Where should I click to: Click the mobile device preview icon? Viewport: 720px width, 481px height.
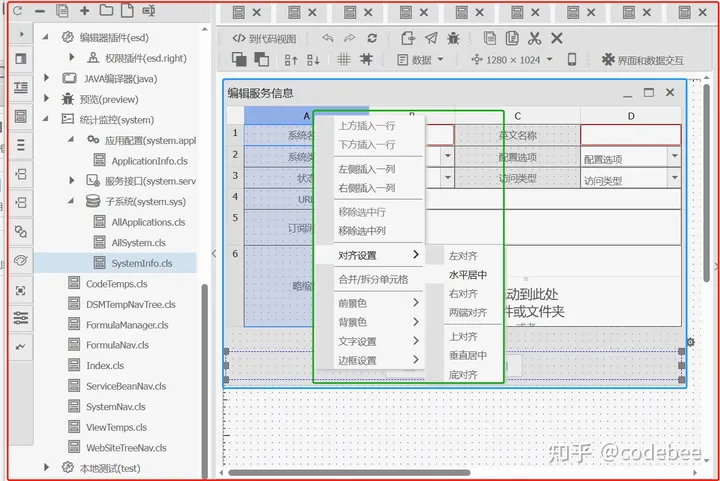coord(572,60)
